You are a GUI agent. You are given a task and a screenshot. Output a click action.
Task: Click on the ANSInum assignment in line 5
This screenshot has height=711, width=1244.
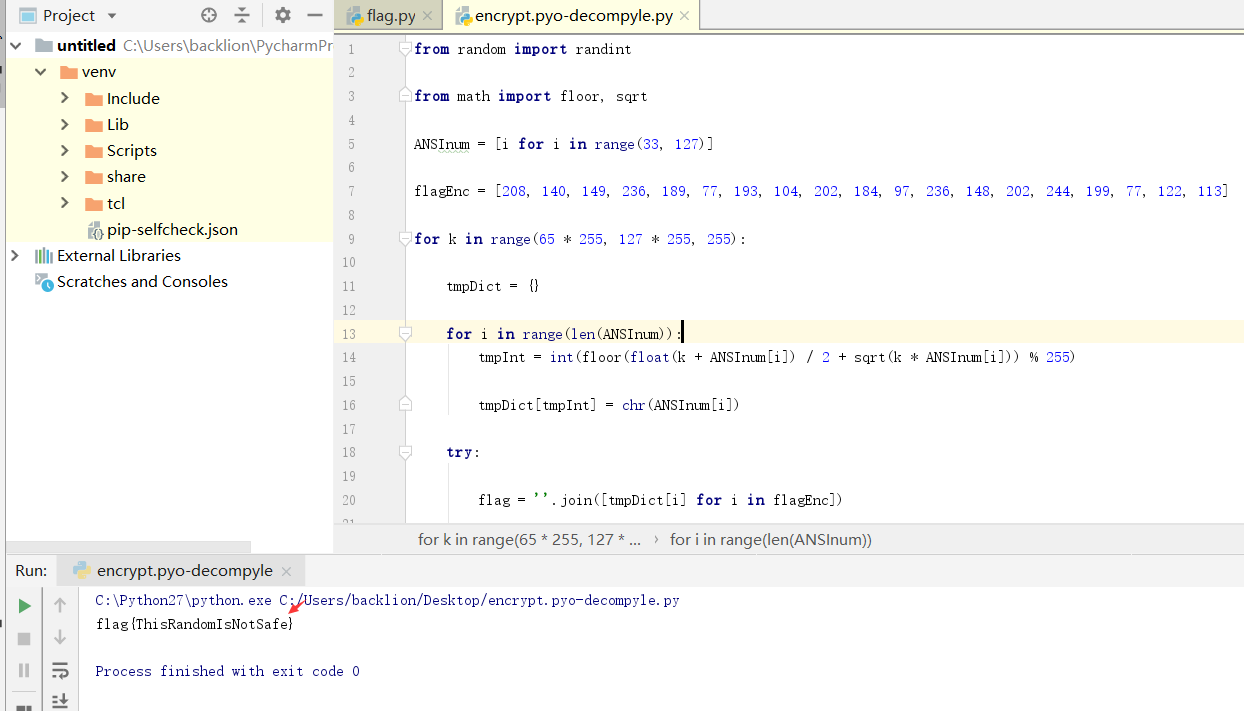564,144
